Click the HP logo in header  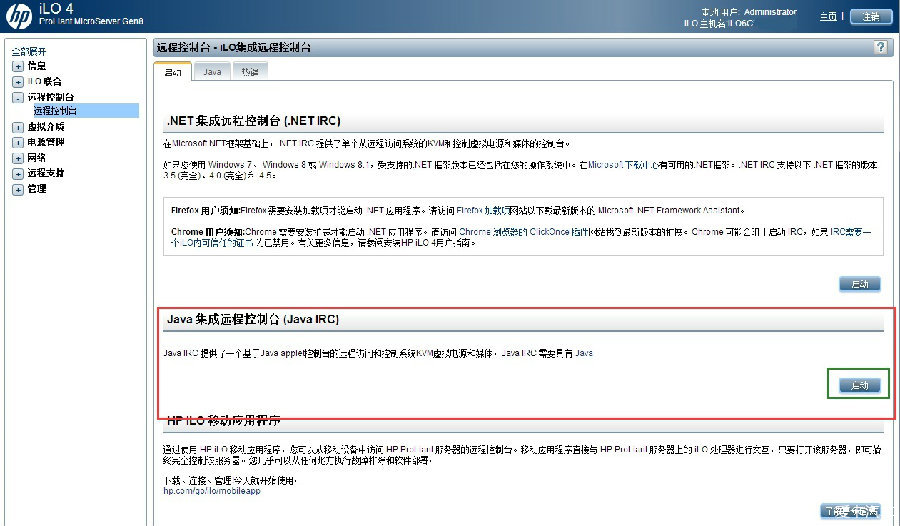(19, 16)
